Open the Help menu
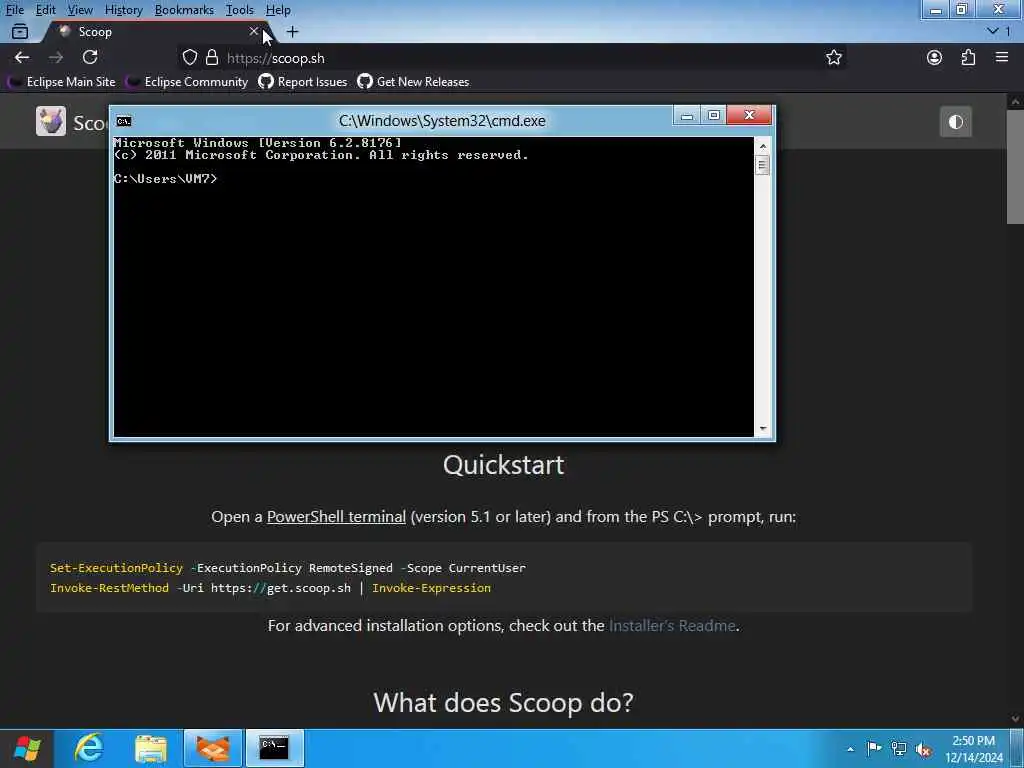Screen dimensions: 1024x768 [x=278, y=10]
